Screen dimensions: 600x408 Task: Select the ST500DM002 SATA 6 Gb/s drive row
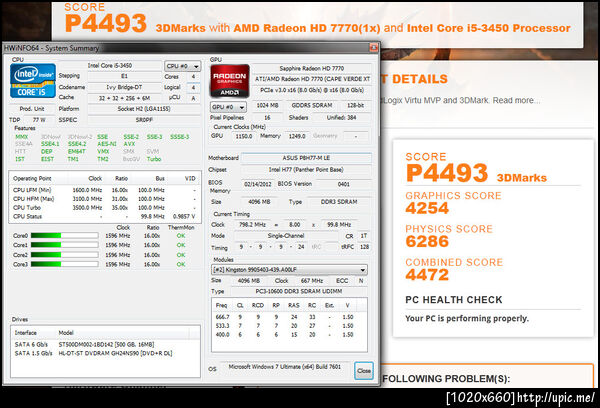(105, 344)
